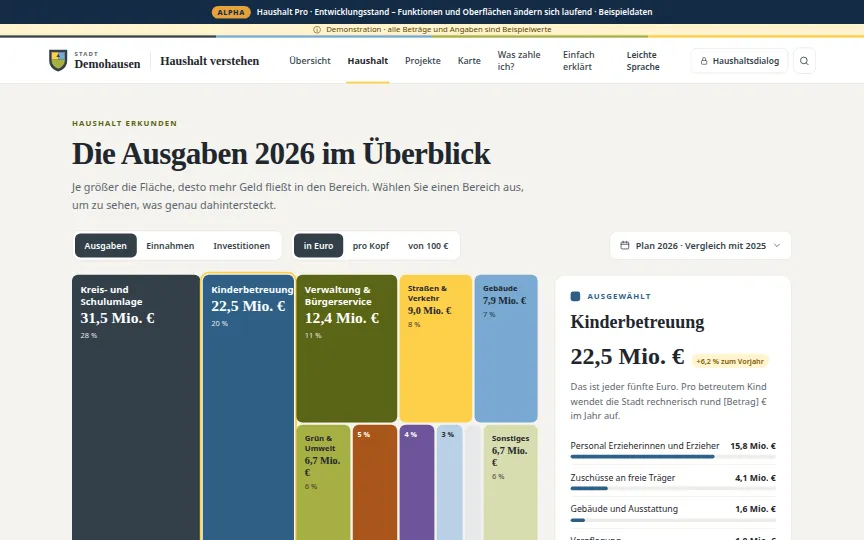This screenshot has height=540, width=864.
Task: Select Kinderbetreuung treemap tile
Action: click(x=248, y=407)
